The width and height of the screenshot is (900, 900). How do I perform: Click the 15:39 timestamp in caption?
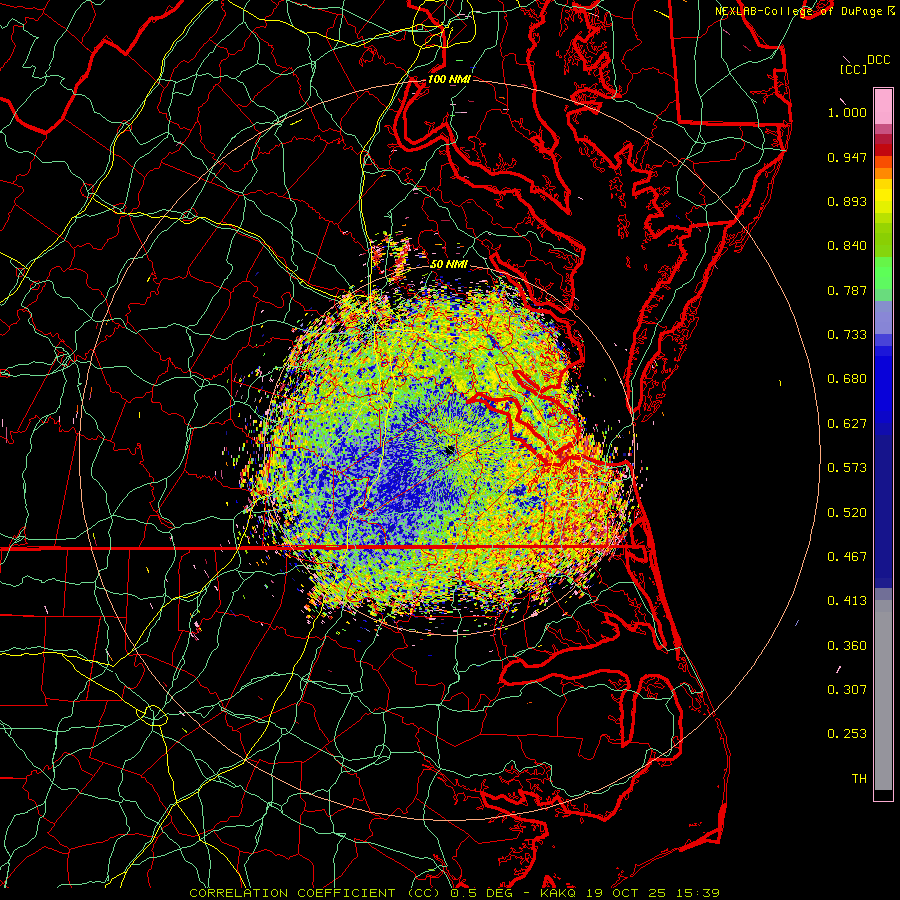coord(699,893)
